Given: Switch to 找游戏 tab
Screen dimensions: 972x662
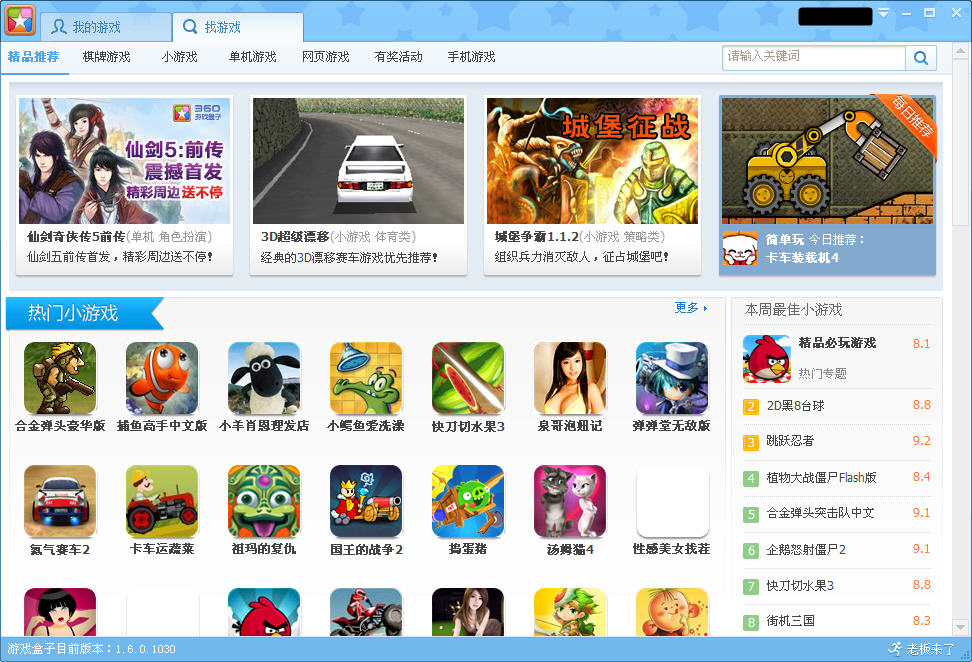Looking at the screenshot, I should [x=238, y=27].
